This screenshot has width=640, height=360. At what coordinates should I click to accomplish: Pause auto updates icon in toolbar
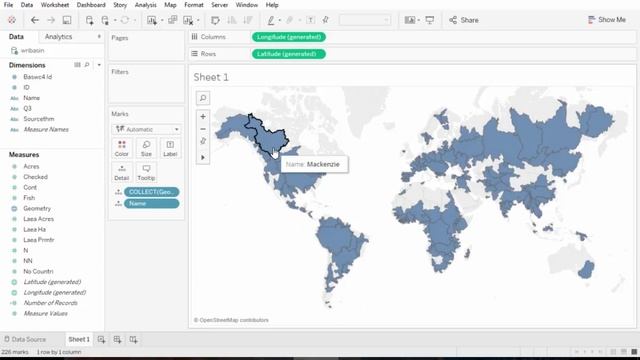(105, 20)
